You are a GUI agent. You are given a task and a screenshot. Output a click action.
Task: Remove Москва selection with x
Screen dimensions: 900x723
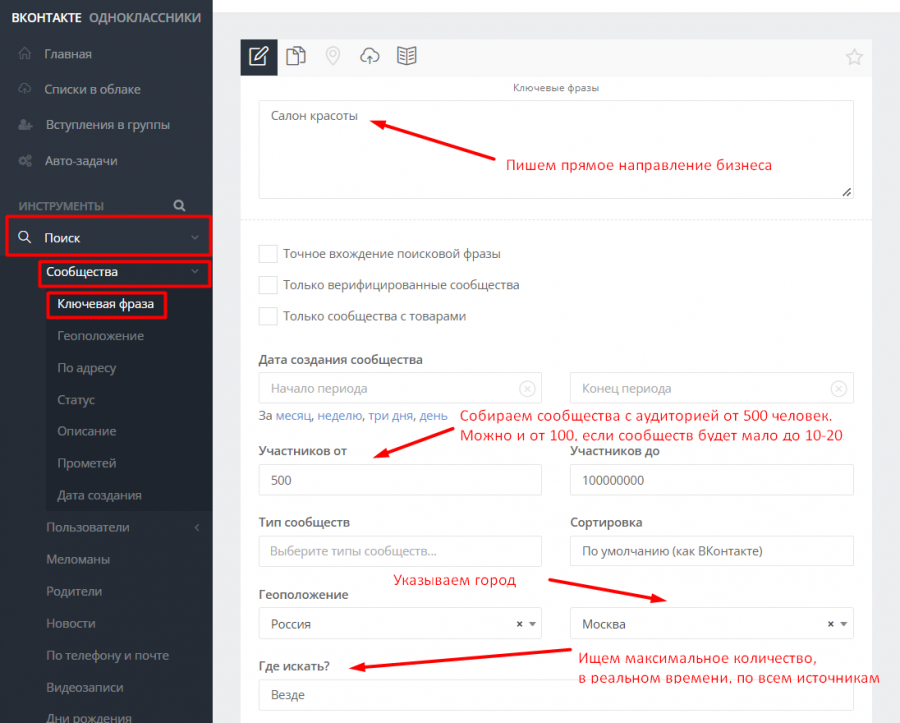pyautogui.click(x=830, y=624)
